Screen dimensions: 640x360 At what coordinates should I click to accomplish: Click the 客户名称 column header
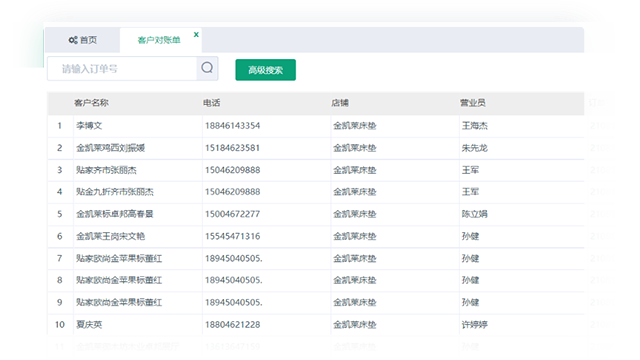(x=91, y=103)
